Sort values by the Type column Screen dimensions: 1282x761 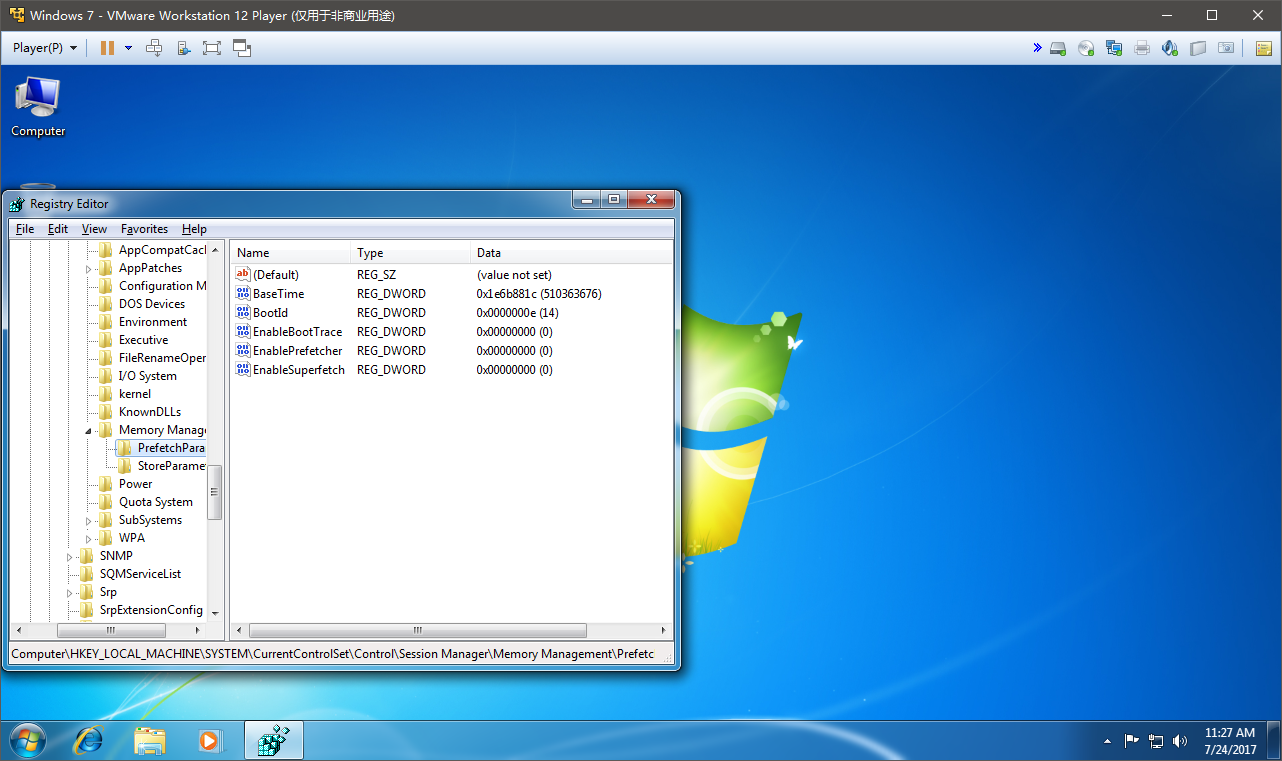[410, 253]
